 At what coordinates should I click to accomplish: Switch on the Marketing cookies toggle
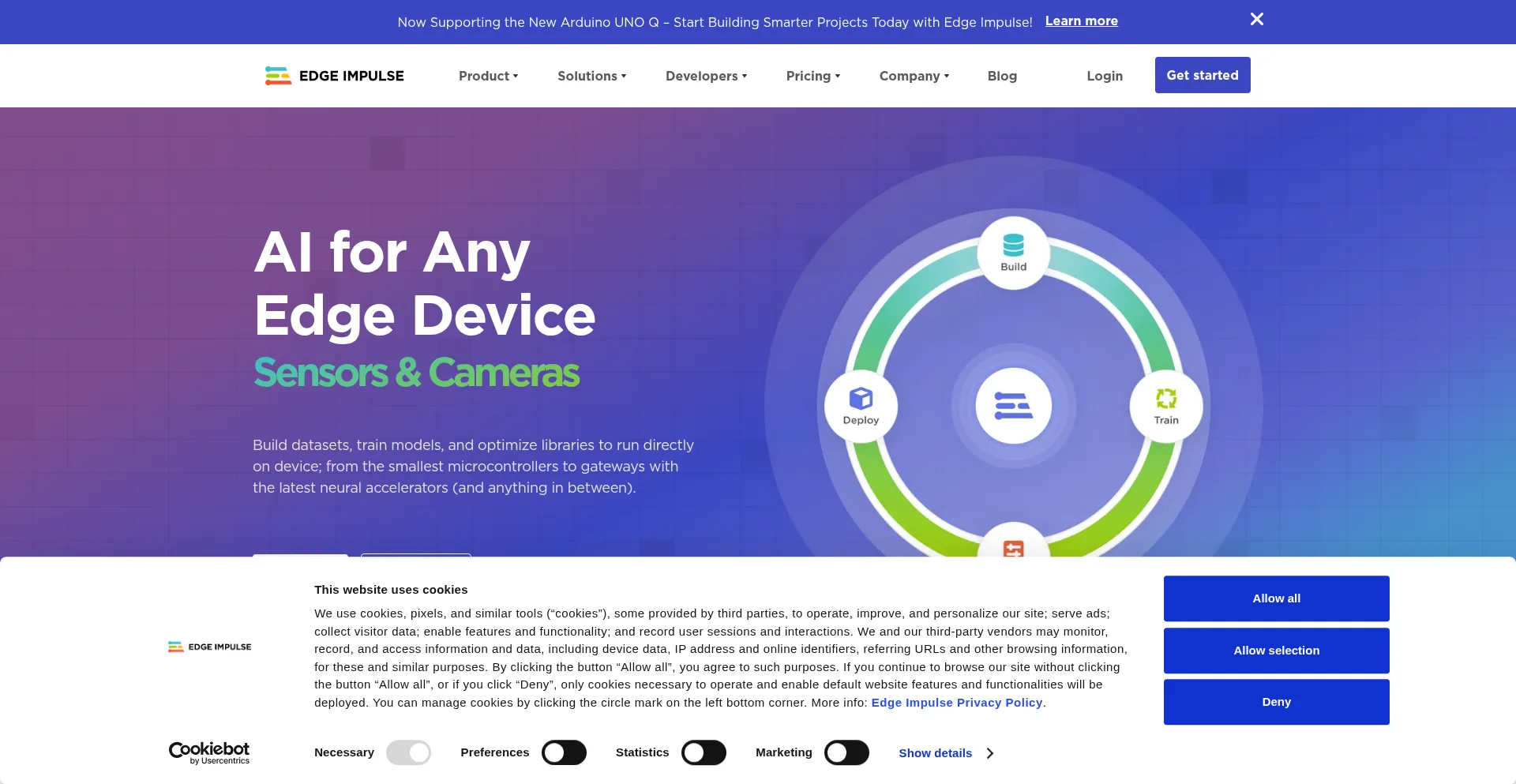click(x=846, y=753)
